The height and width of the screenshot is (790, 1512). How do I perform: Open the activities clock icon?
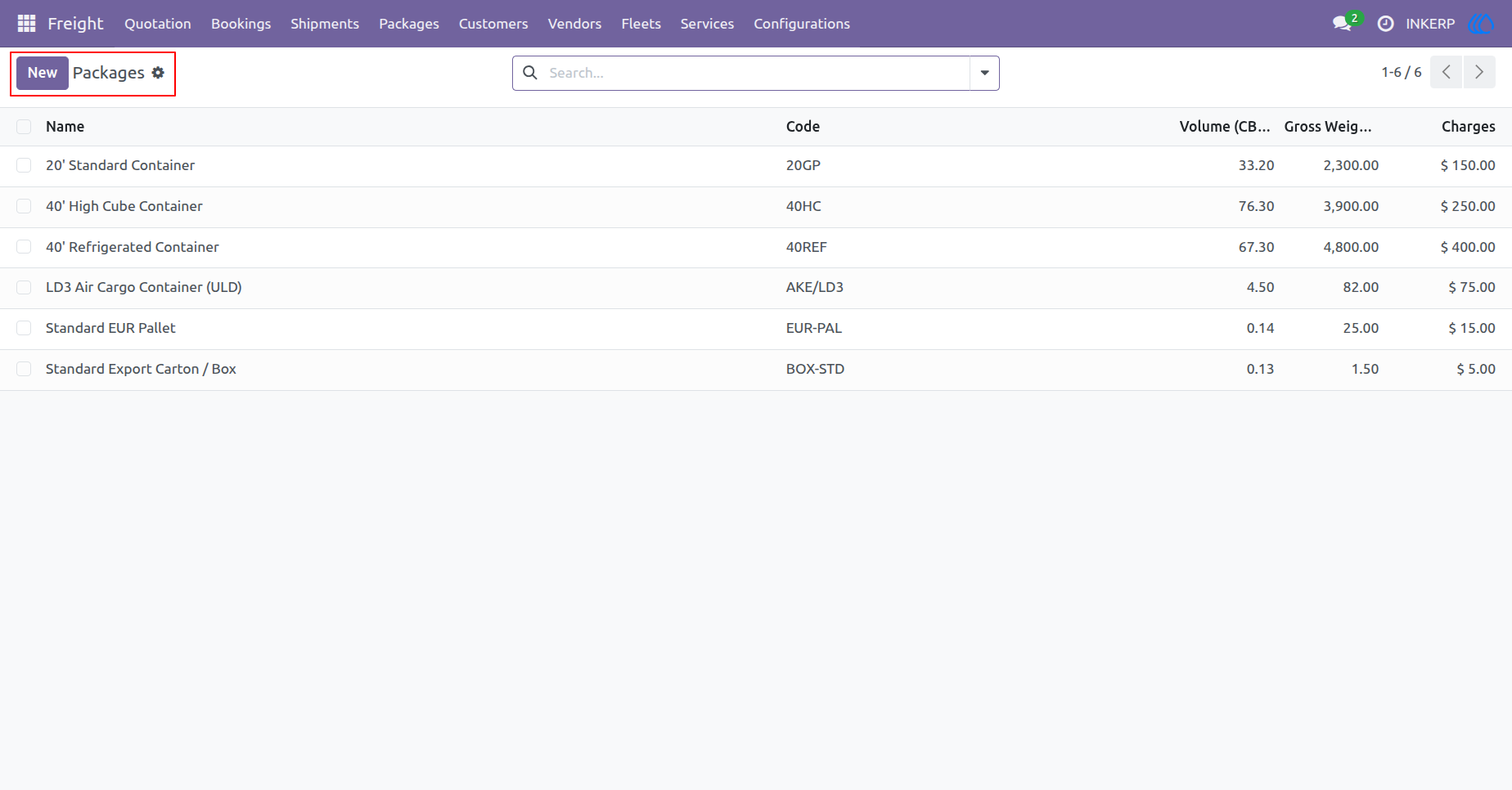pyautogui.click(x=1385, y=24)
